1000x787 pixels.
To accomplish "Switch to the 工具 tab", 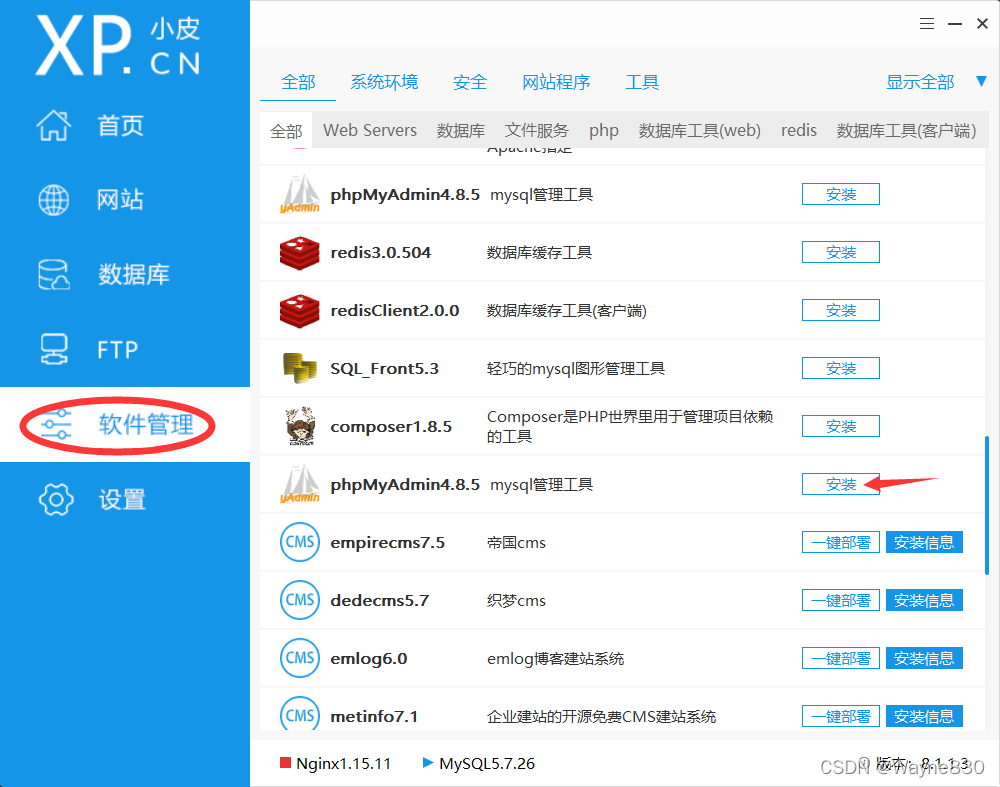I will click(x=642, y=82).
